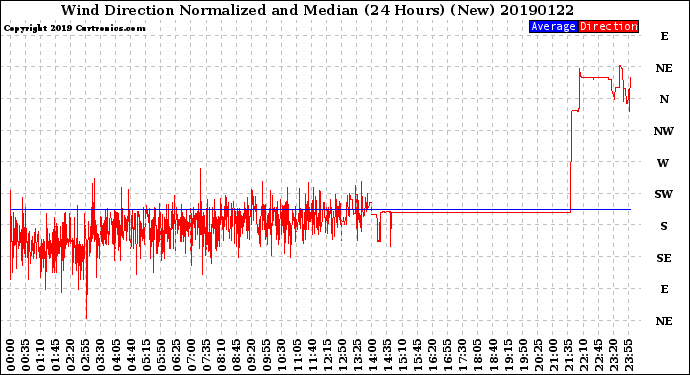690x375 pixels.
Task: Click the 23:55 time axis label
Action: pyautogui.click(x=628, y=355)
